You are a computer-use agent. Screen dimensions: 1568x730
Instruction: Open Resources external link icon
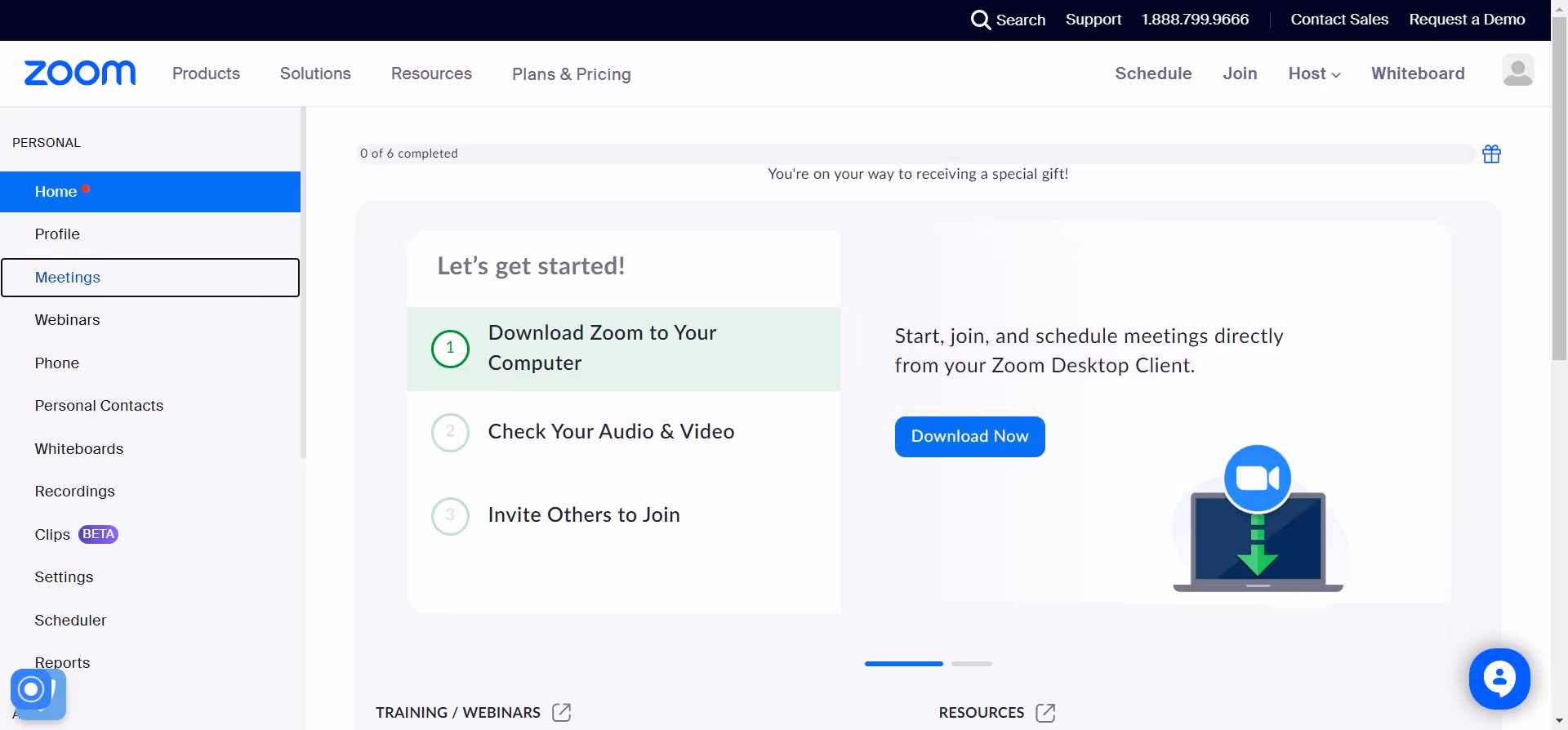click(x=1045, y=712)
